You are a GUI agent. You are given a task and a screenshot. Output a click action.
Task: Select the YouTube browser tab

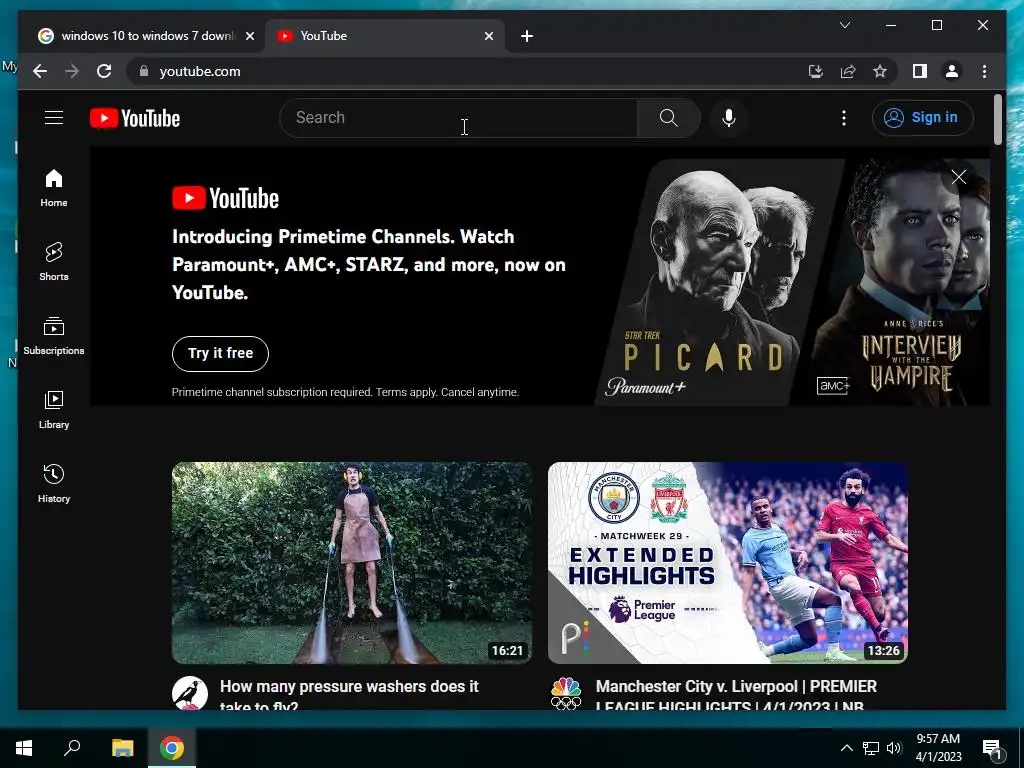point(385,36)
